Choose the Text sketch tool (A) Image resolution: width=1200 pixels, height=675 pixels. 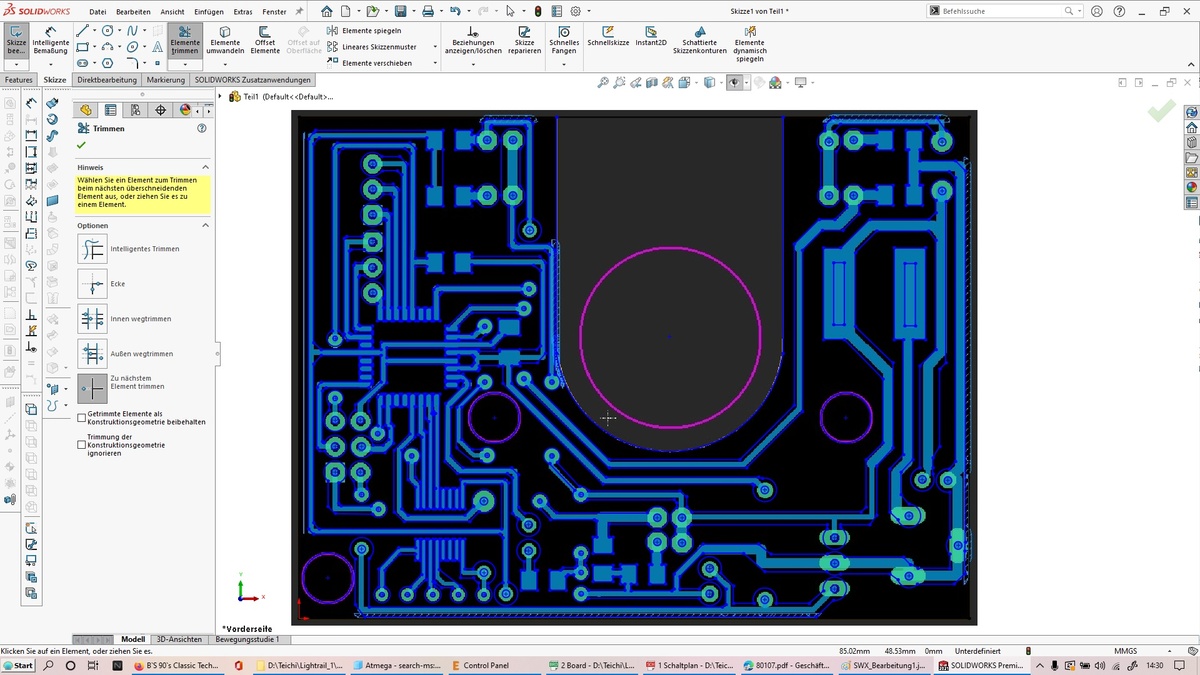157,46
